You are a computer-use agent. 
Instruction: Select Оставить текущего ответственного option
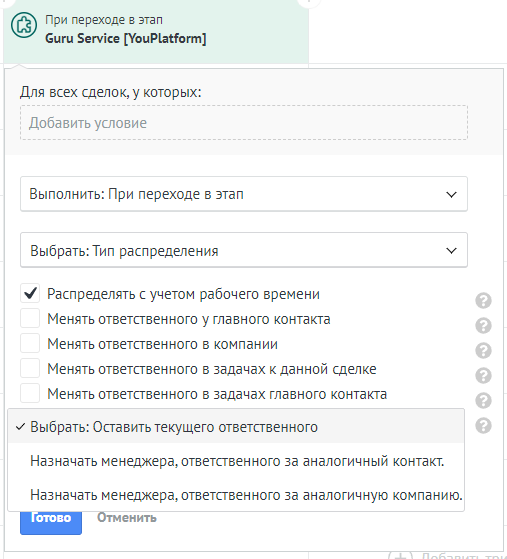click(236, 427)
